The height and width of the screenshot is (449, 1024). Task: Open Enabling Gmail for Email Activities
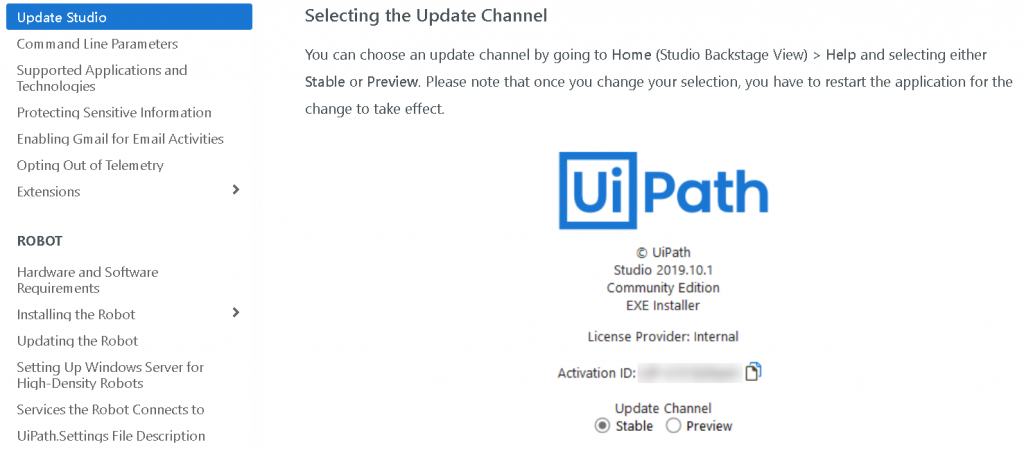point(120,139)
